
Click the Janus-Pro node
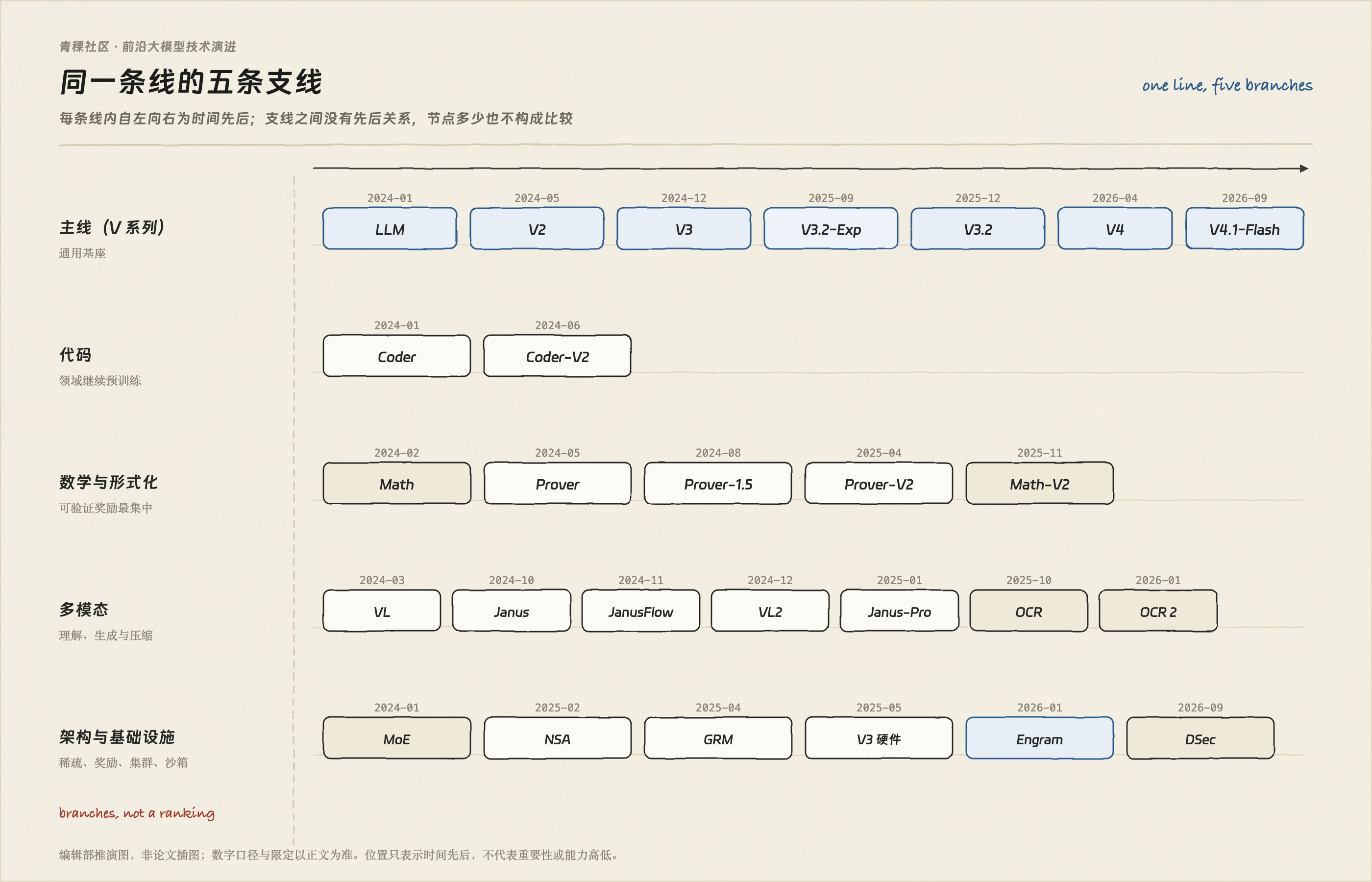coord(899,611)
